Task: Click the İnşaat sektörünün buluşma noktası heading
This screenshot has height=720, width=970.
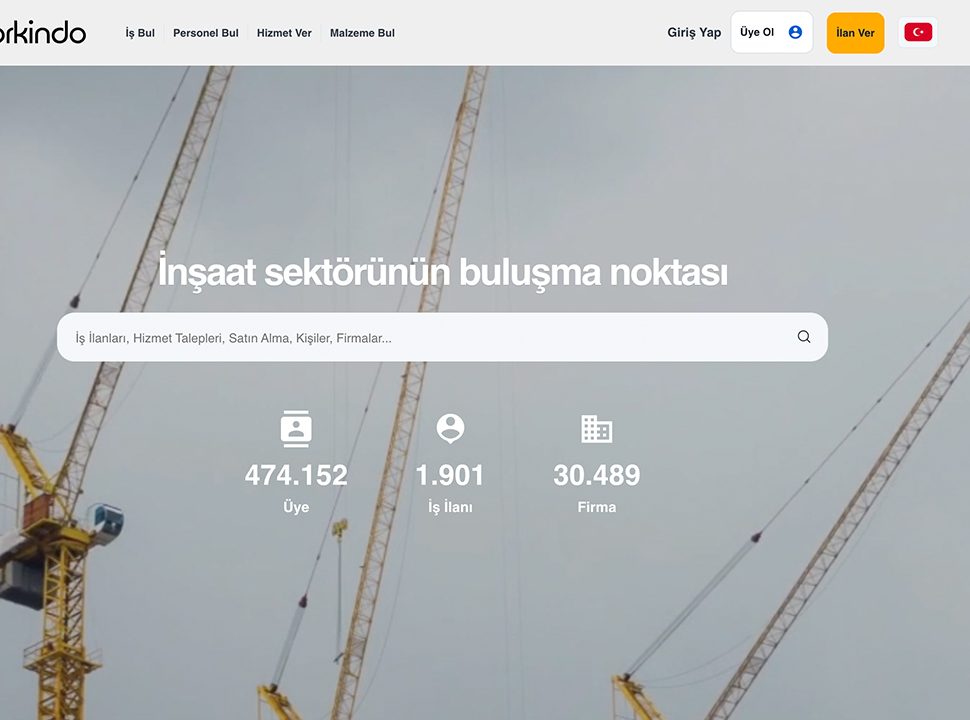Action: tap(442, 271)
